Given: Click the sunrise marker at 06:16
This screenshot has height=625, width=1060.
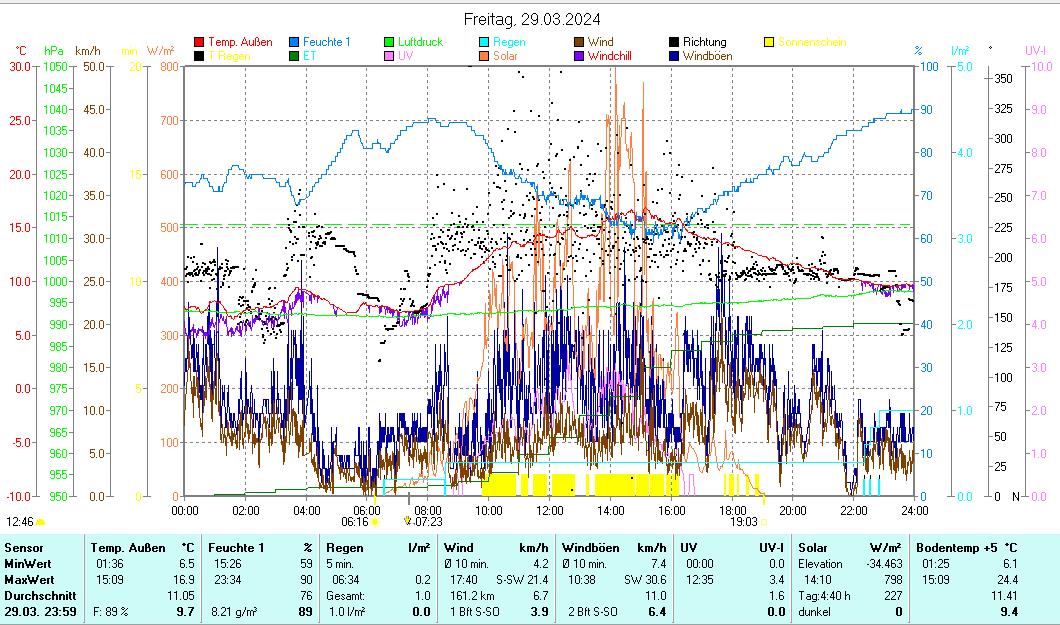Looking at the screenshot, I should pyautogui.click(x=375, y=521).
